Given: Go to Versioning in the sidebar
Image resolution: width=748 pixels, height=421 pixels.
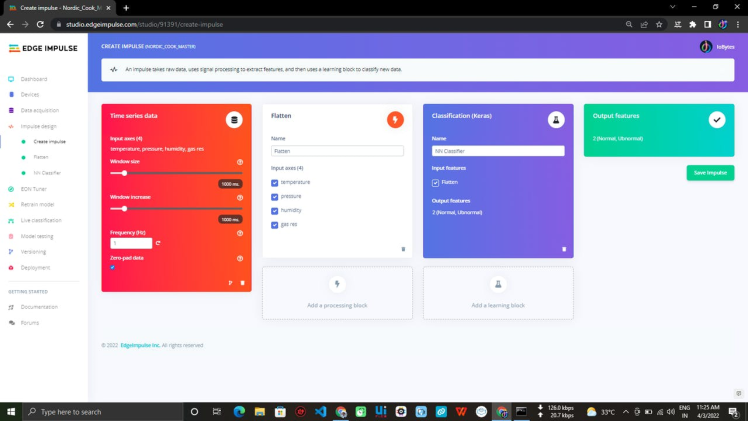Looking at the screenshot, I should (x=33, y=251).
